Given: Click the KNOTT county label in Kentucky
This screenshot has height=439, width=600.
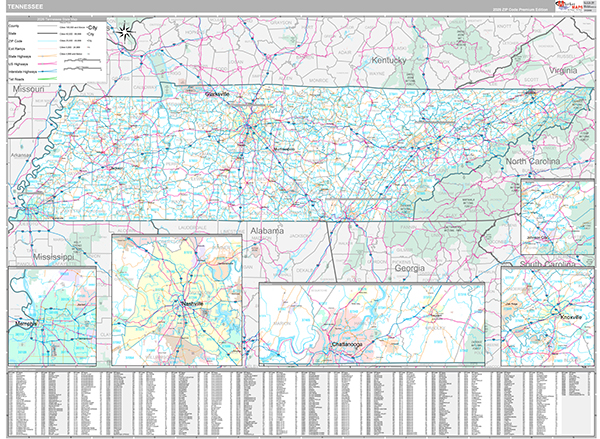Looking at the screenshot, I should 504,26.
